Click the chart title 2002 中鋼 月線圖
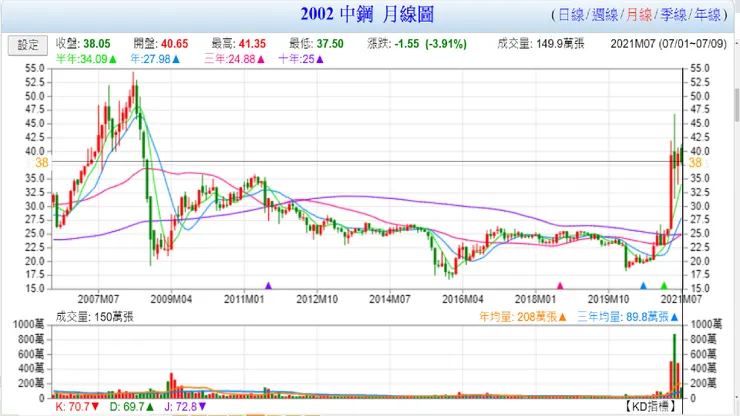This screenshot has width=740, height=416. (367, 15)
